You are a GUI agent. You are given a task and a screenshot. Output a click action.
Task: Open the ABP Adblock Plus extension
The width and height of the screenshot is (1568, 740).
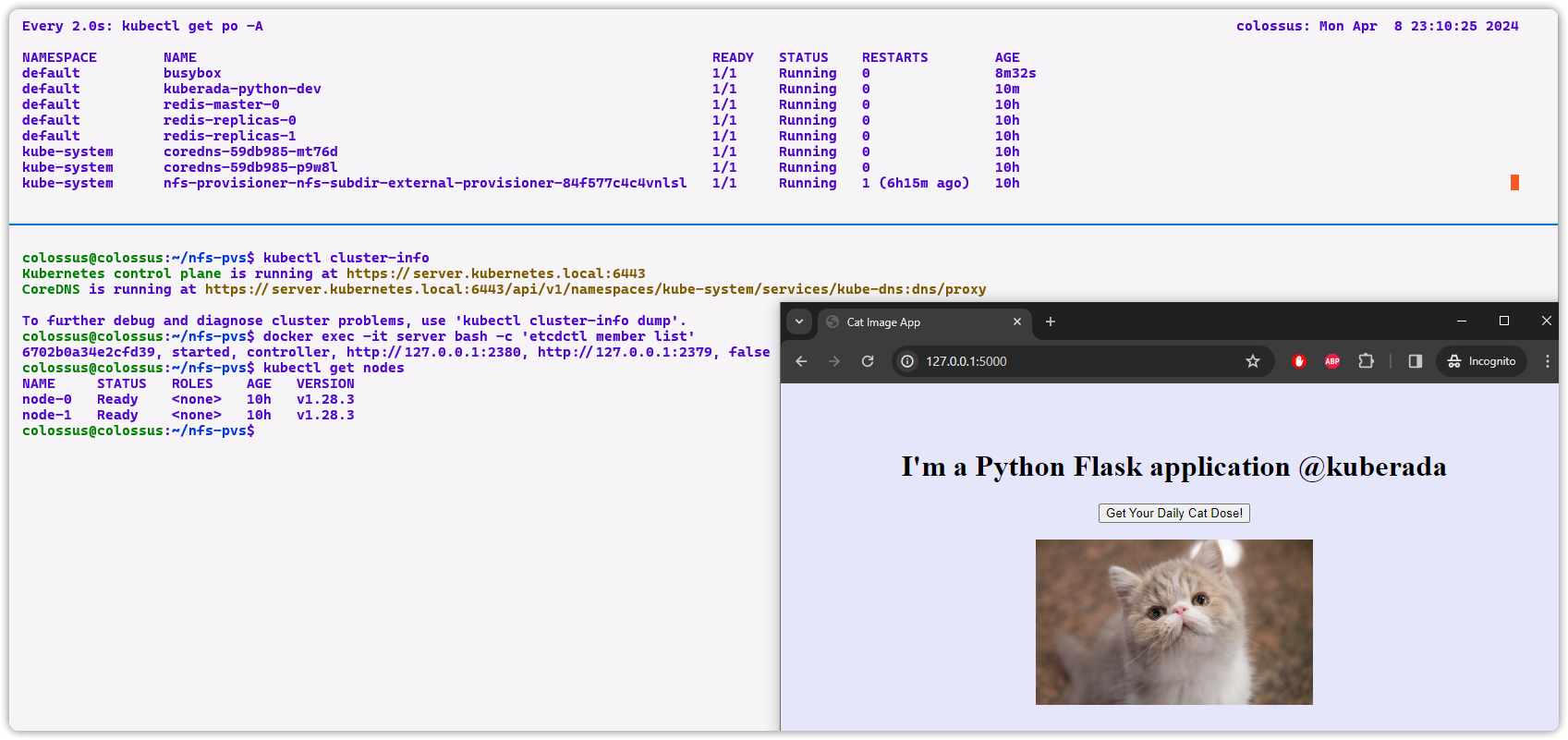tap(1331, 361)
